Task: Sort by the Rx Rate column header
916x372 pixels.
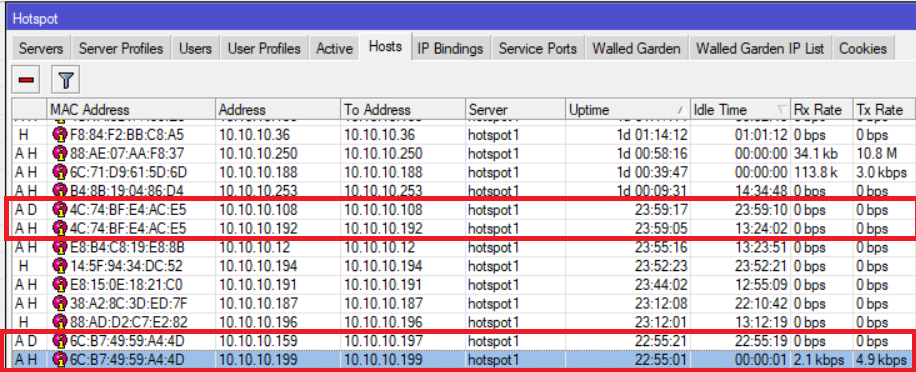Action: click(x=821, y=110)
